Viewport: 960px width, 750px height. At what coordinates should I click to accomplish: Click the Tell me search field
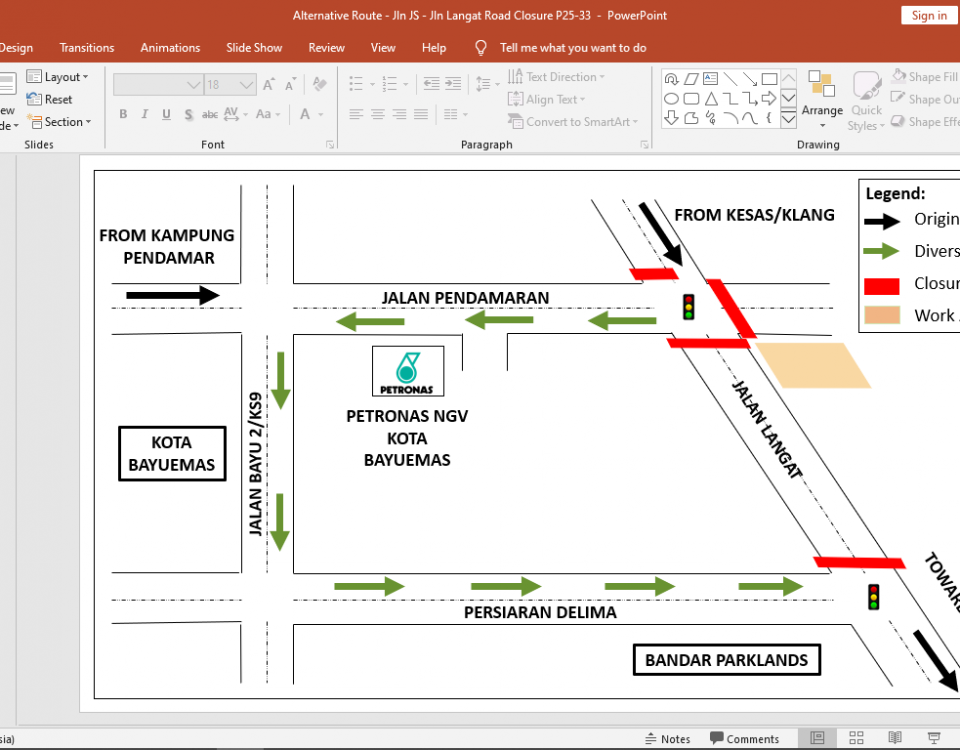573,47
